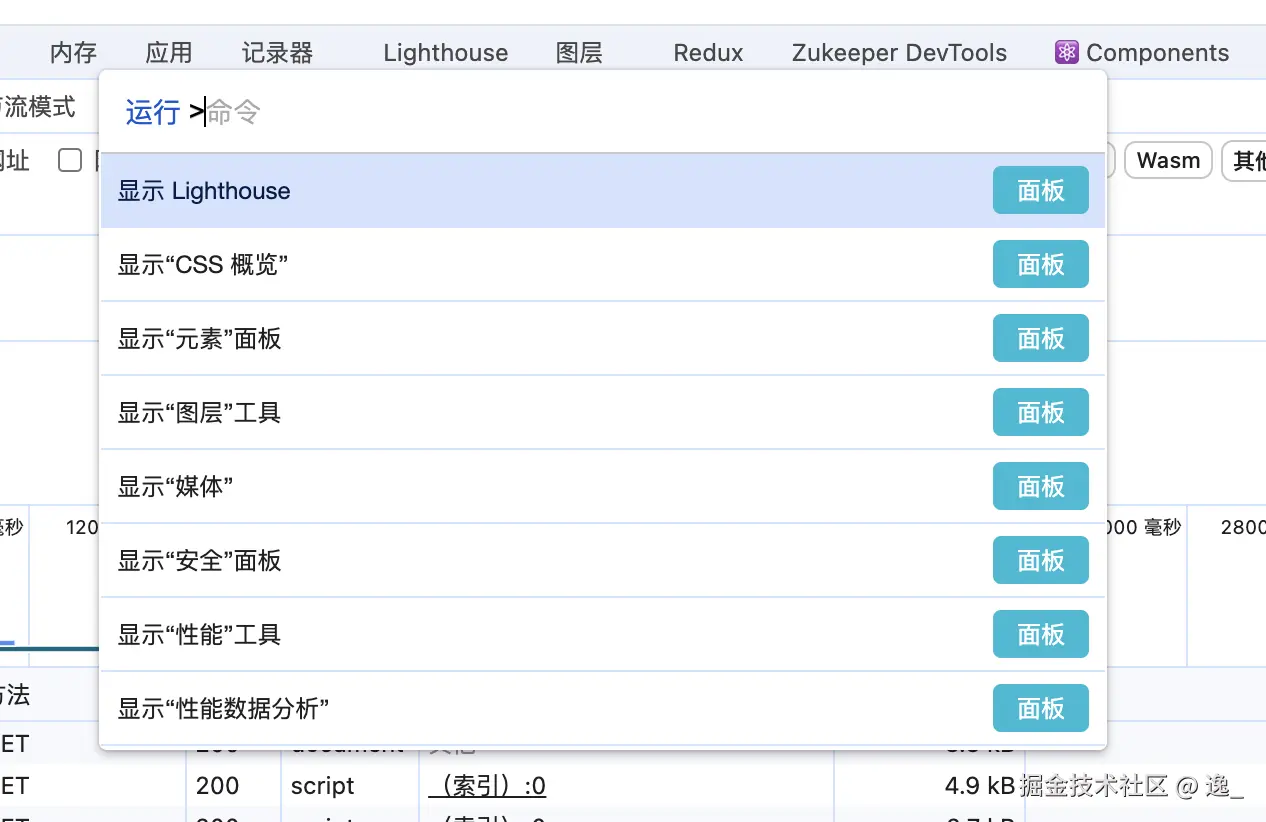Toggle the checkbox beside the filter field
1266x822 pixels.
(70, 160)
